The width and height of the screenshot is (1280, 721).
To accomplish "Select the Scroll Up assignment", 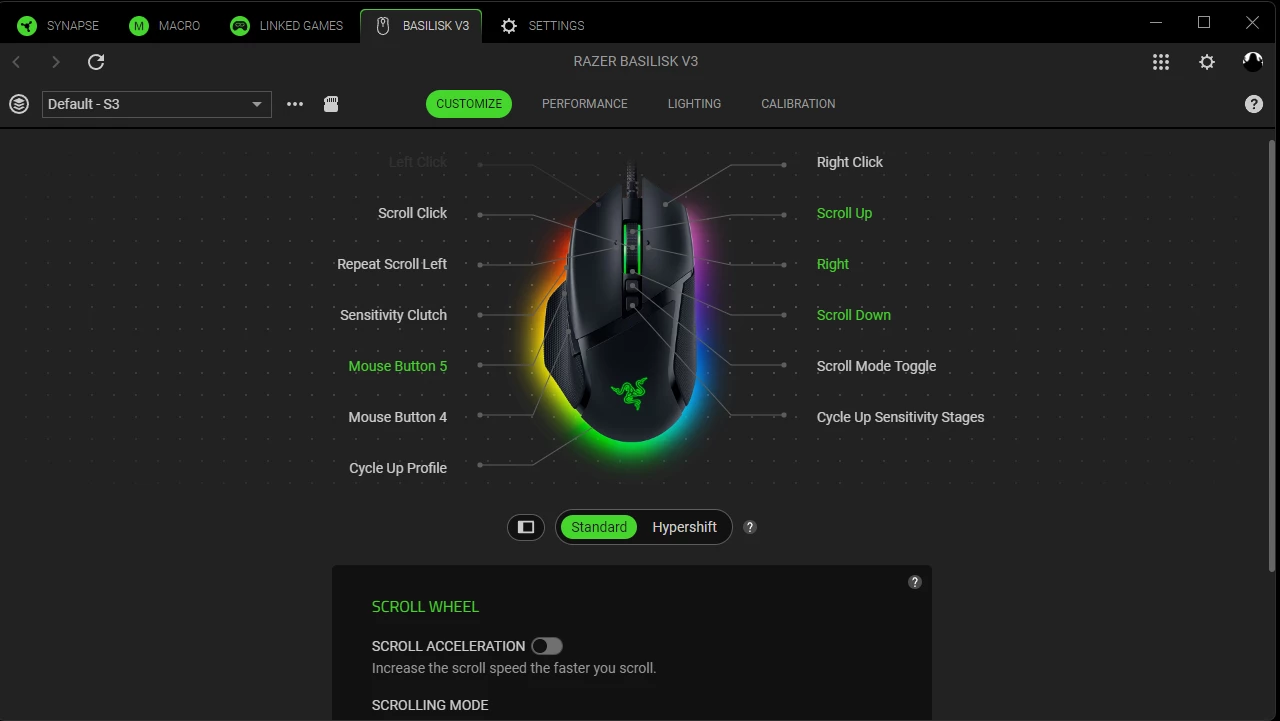I will click(844, 213).
